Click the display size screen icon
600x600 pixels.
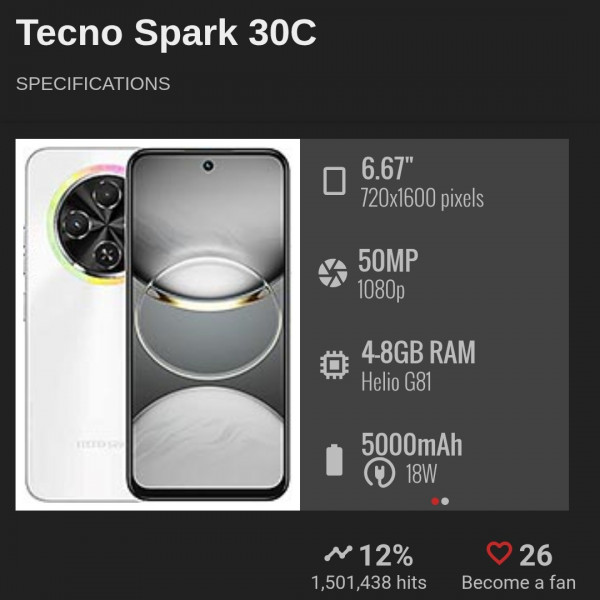[334, 181]
